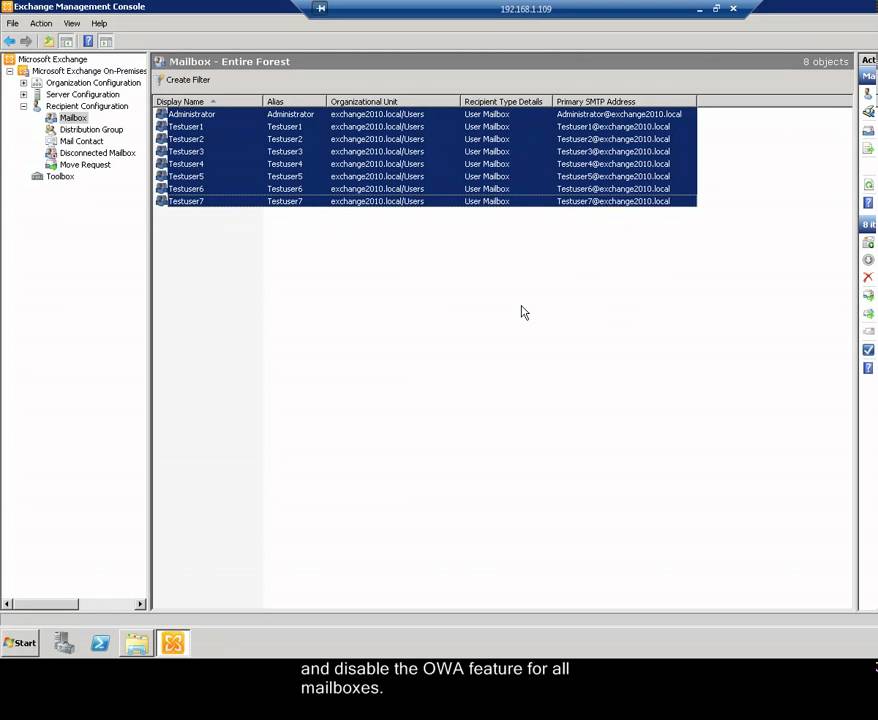This screenshot has width=878, height=720.
Task: Select Organization Configuration in the tree
Action: (94, 83)
